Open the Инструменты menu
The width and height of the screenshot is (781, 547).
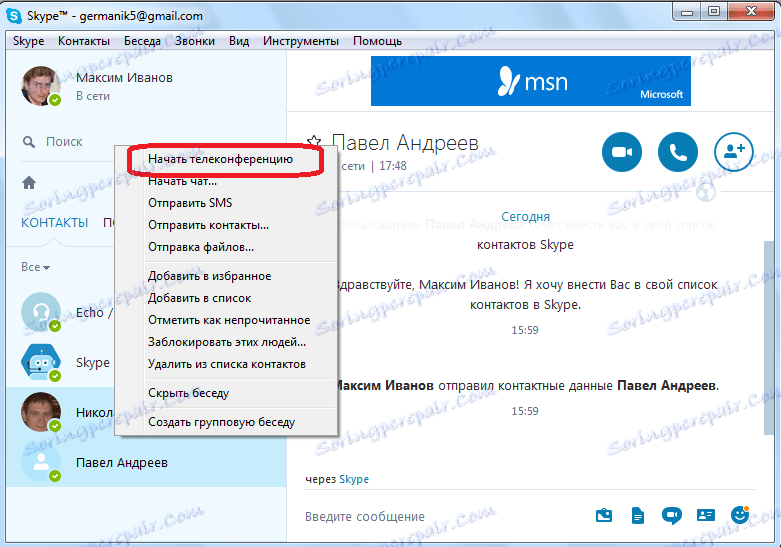(301, 41)
